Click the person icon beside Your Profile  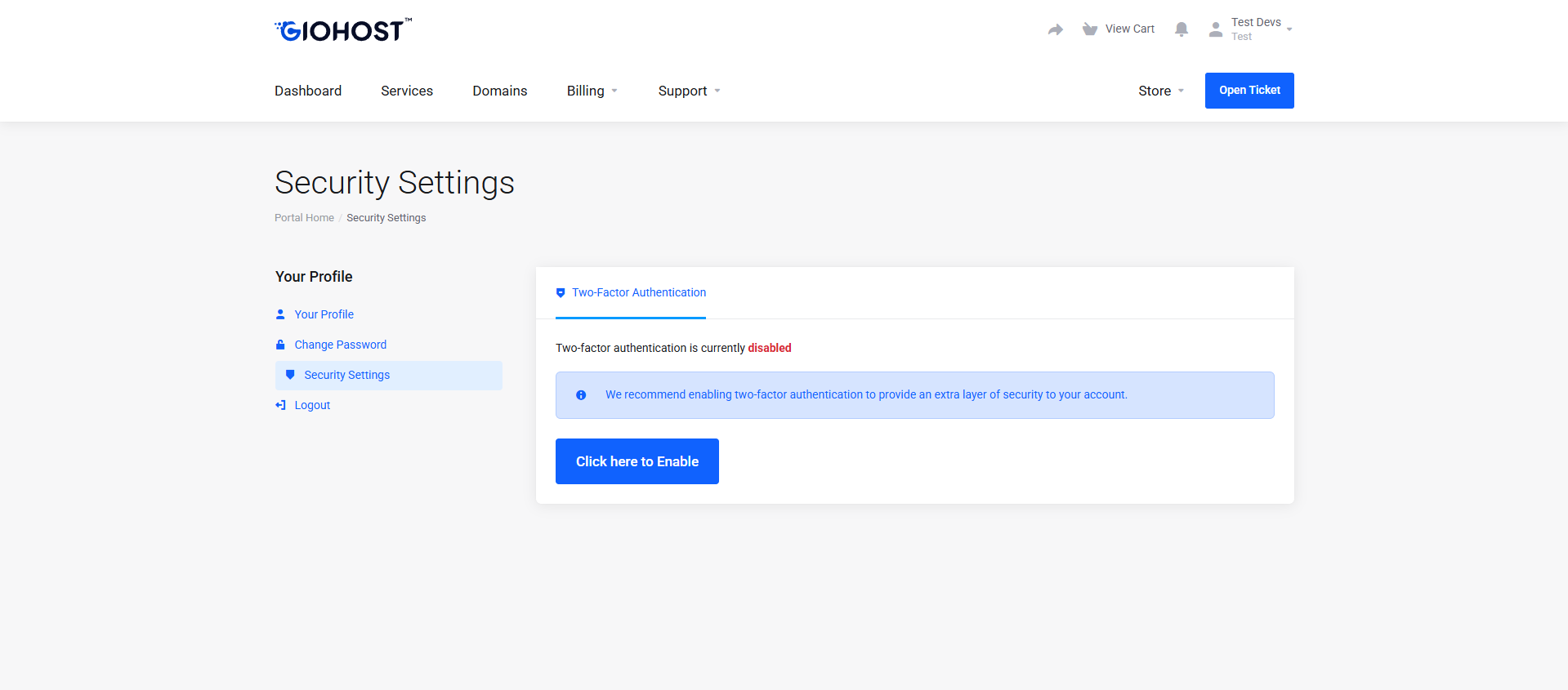280,314
